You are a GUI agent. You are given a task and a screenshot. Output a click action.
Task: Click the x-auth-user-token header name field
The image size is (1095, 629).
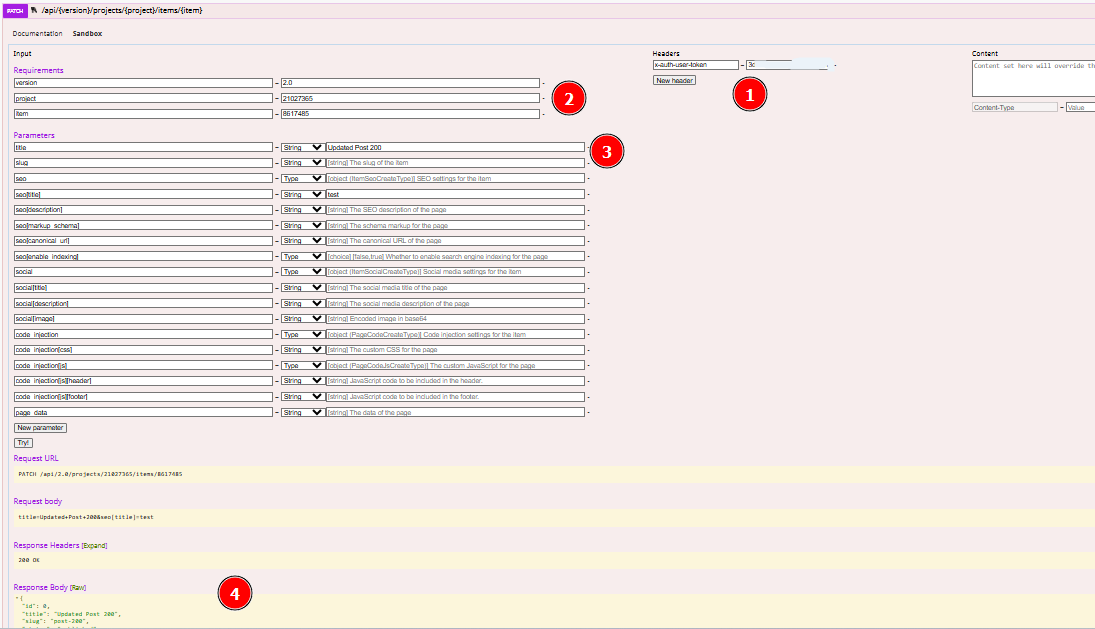pos(696,65)
